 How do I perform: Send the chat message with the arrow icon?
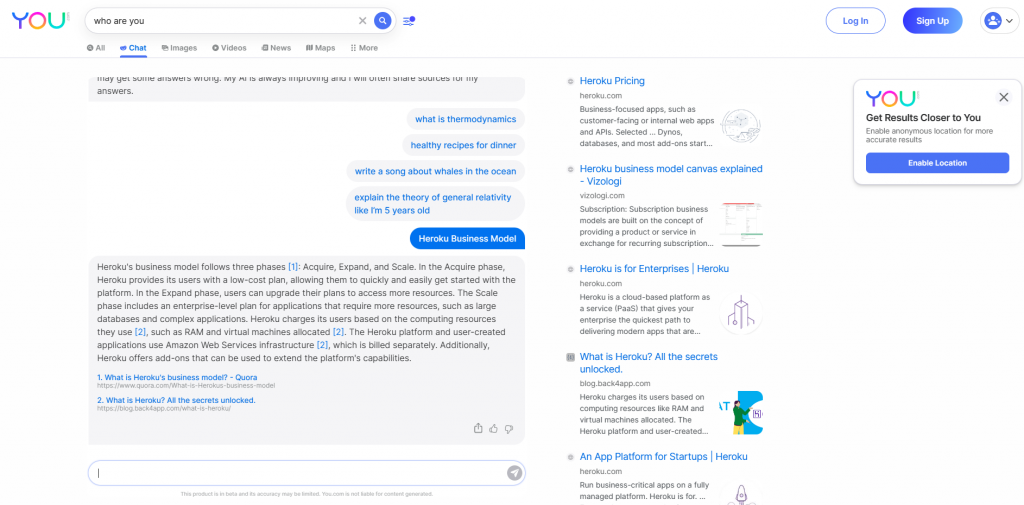tap(515, 473)
